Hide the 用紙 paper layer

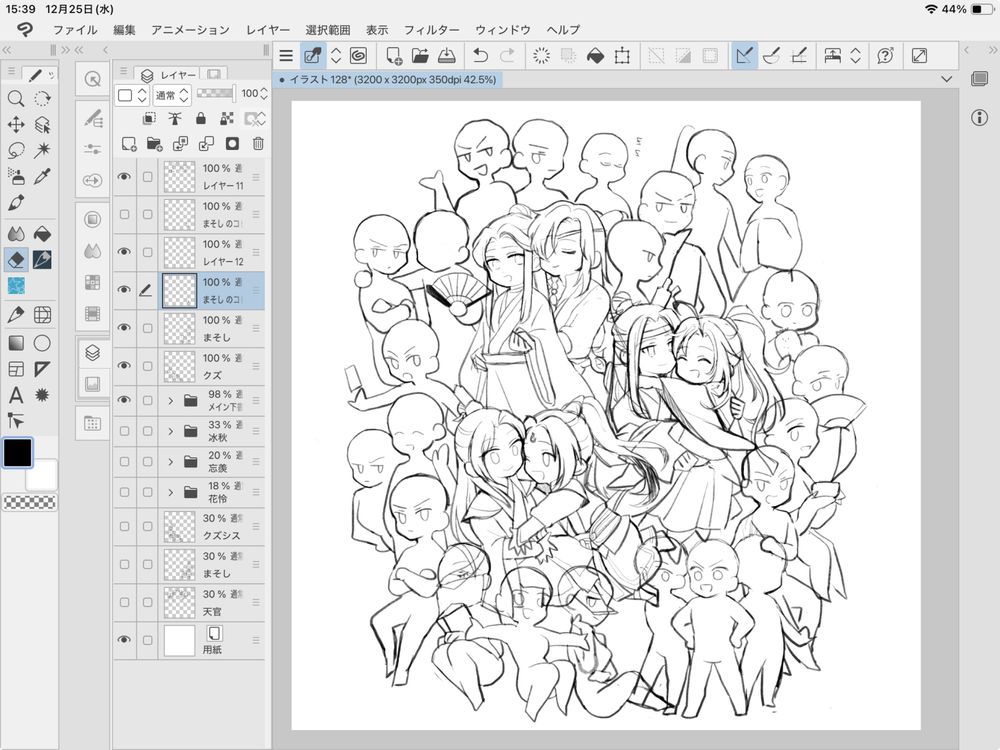click(124, 640)
